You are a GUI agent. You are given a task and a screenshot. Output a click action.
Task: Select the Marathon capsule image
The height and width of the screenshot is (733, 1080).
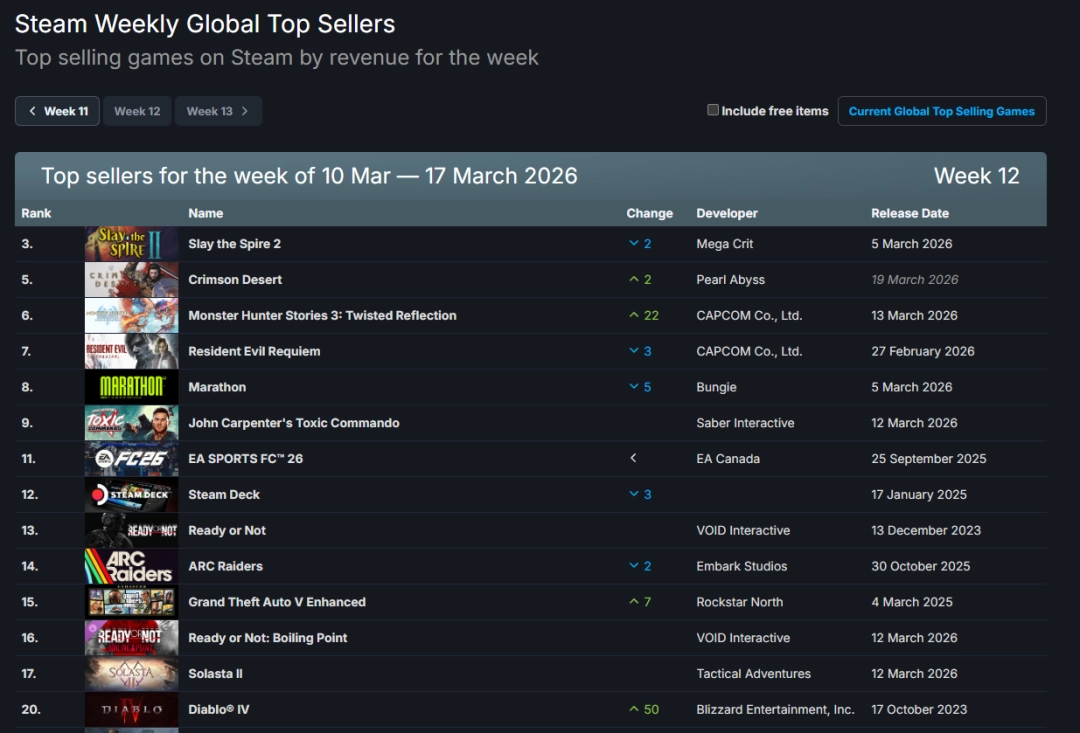[131, 387]
